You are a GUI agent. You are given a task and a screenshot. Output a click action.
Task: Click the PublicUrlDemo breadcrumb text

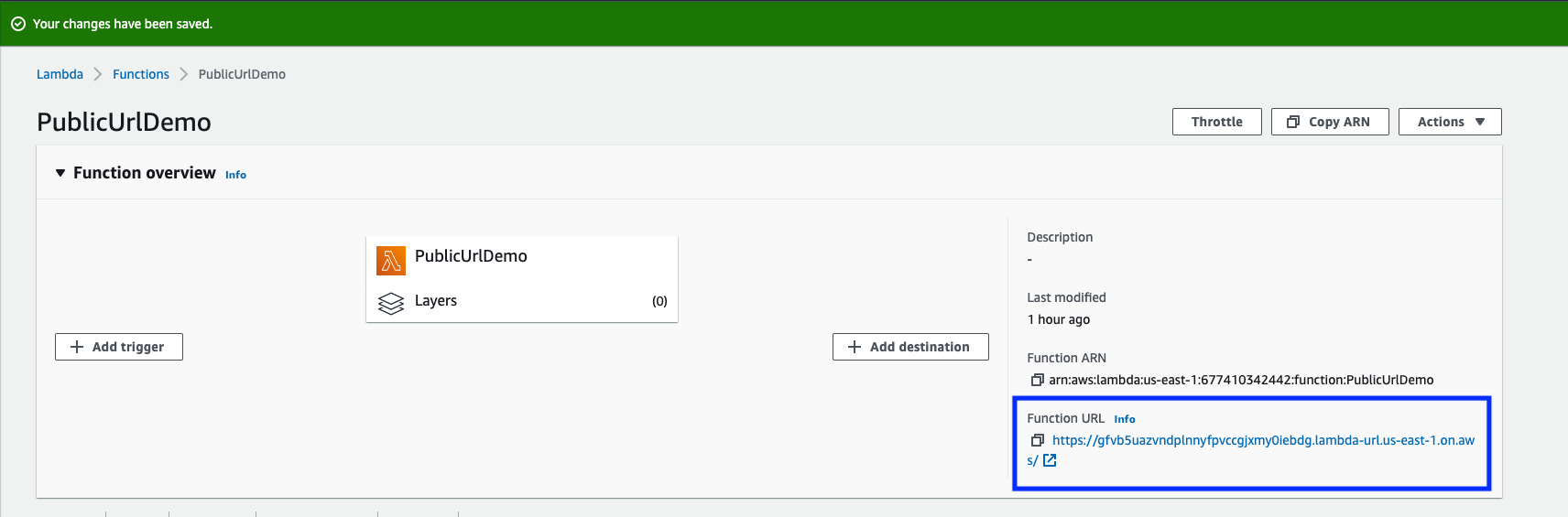pyautogui.click(x=242, y=74)
